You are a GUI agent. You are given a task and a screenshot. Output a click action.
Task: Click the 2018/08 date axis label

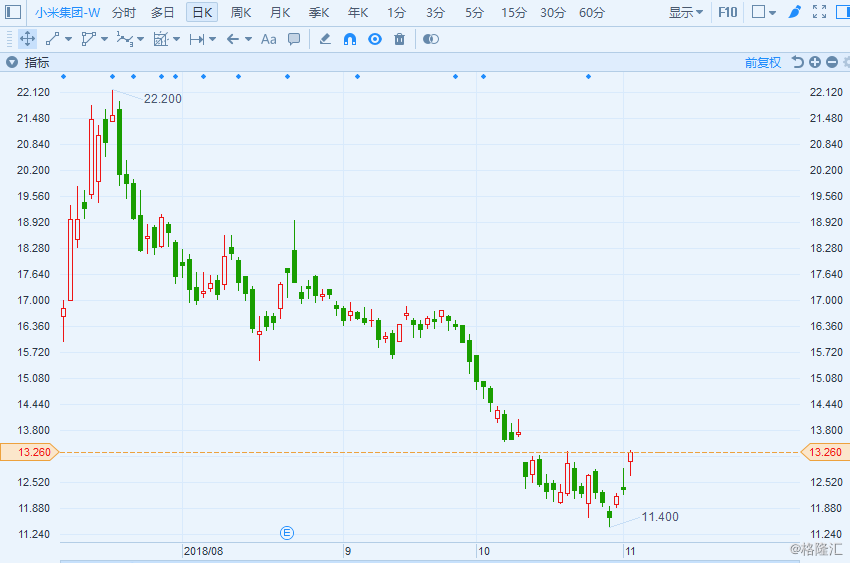203,551
